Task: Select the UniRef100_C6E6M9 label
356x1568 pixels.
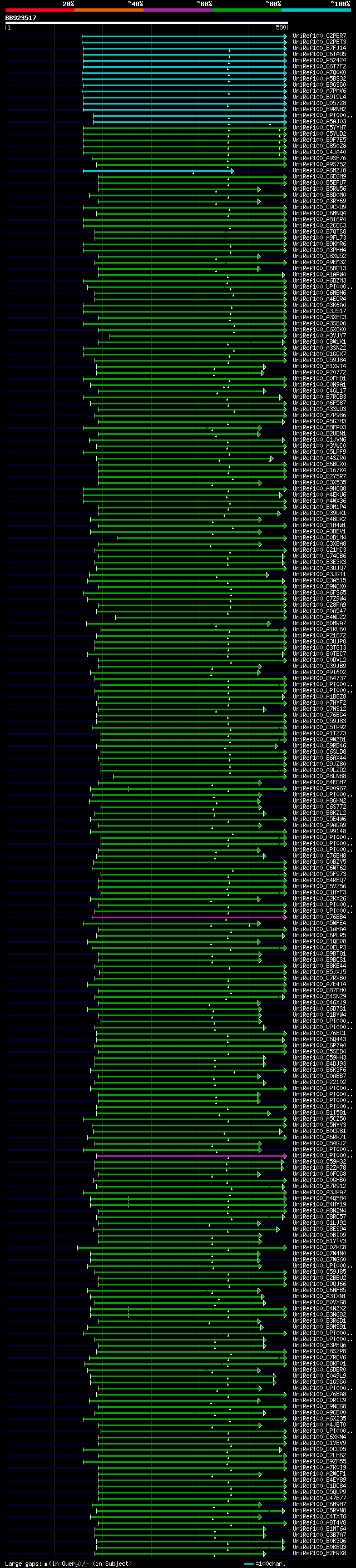Action: click(319, 176)
